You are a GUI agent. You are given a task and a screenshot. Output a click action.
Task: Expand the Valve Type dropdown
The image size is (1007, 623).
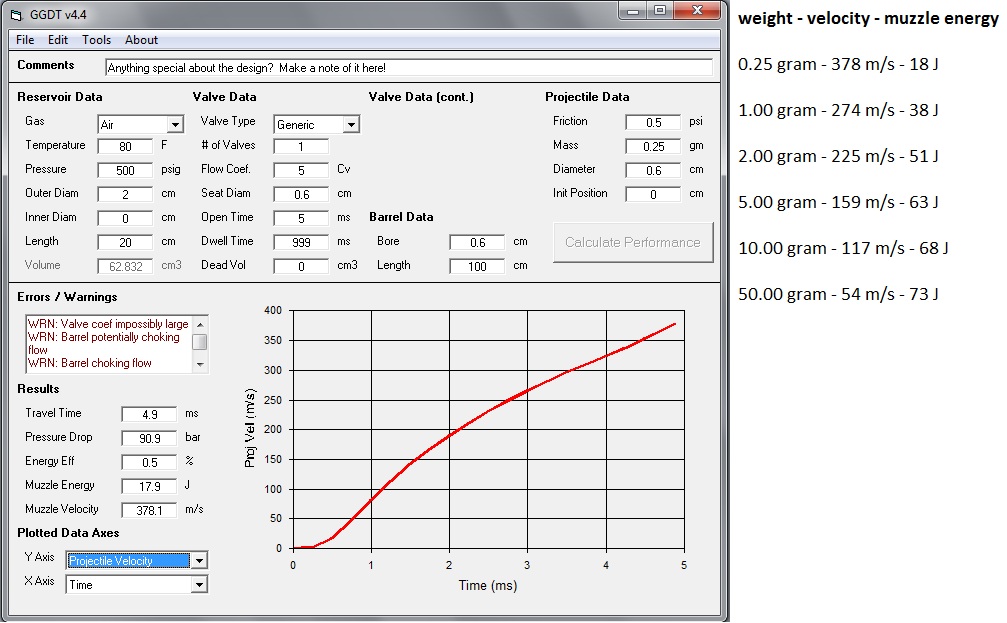350,125
